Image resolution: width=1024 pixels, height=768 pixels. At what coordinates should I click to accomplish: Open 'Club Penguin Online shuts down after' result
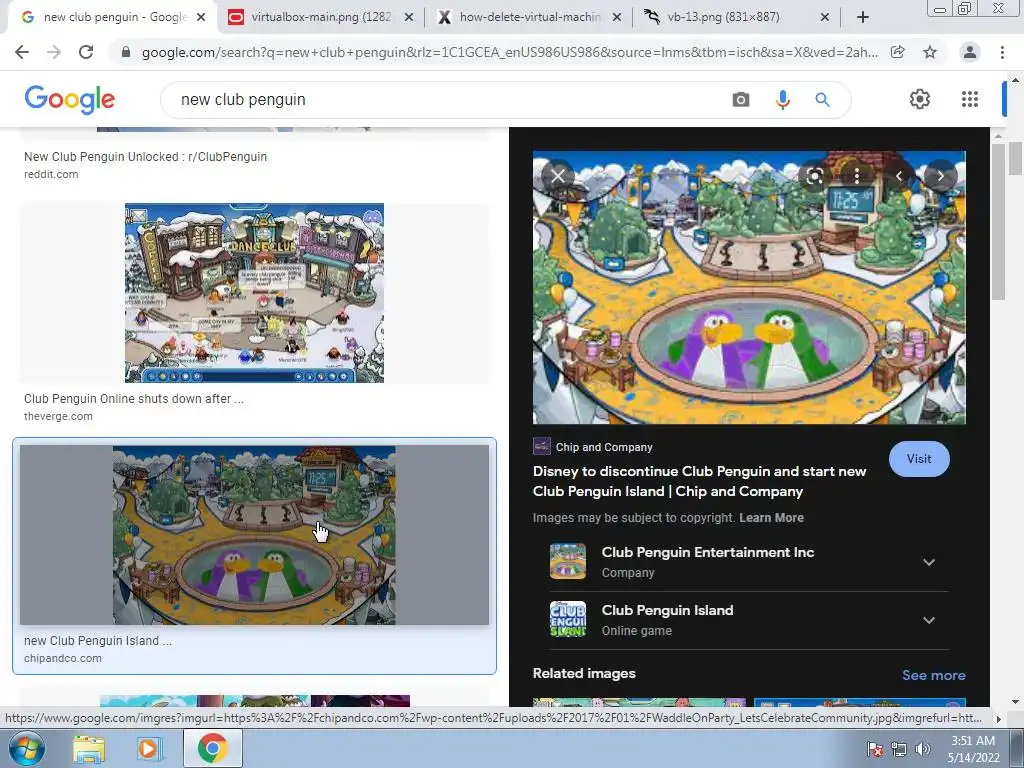pyautogui.click(x=133, y=398)
